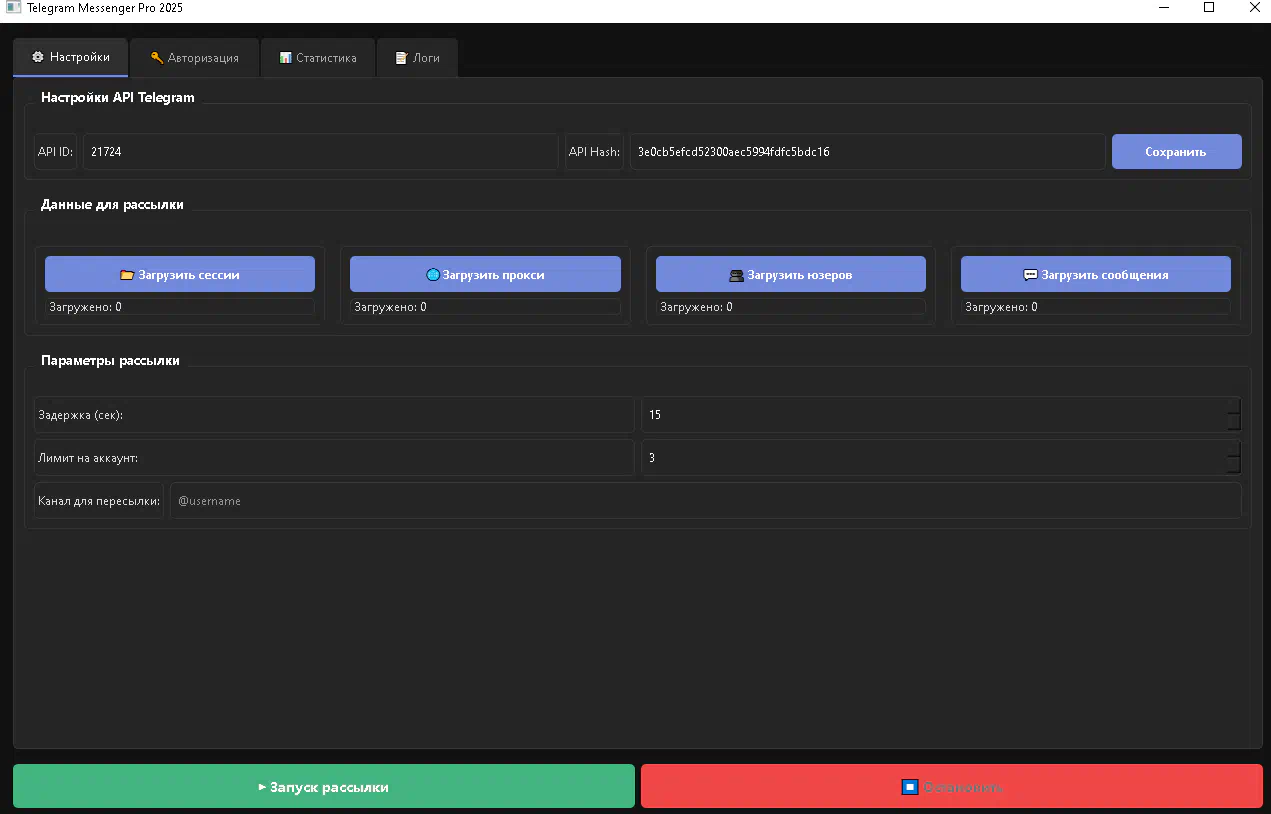The image size is (1271, 814).
Task: Close the Telegram Messenger Pro window
Action: [1254, 7]
